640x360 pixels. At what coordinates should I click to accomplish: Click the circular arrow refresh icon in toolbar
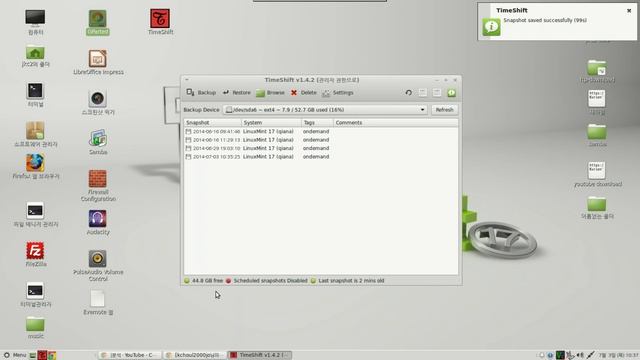click(409, 93)
